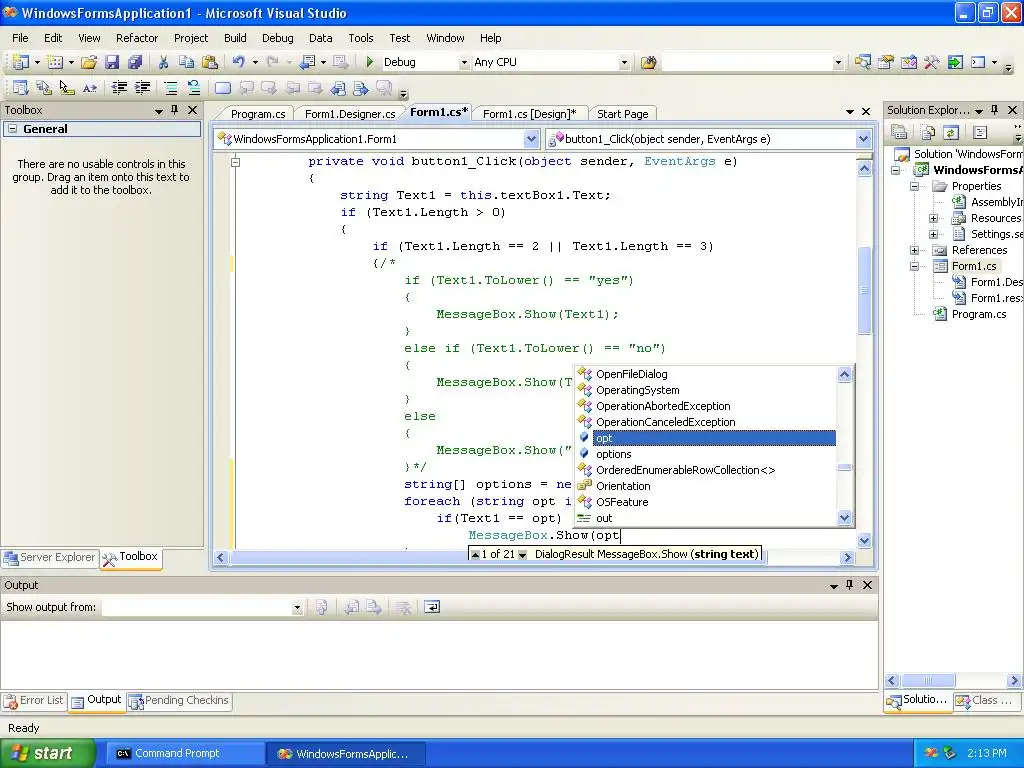Screen dimensions: 1024x768
Task: Expand the Resources node in Solution Explorer
Action: coord(933,218)
